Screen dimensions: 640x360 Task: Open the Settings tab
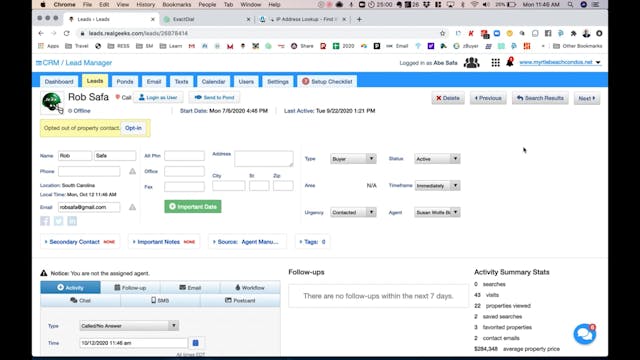(x=278, y=82)
